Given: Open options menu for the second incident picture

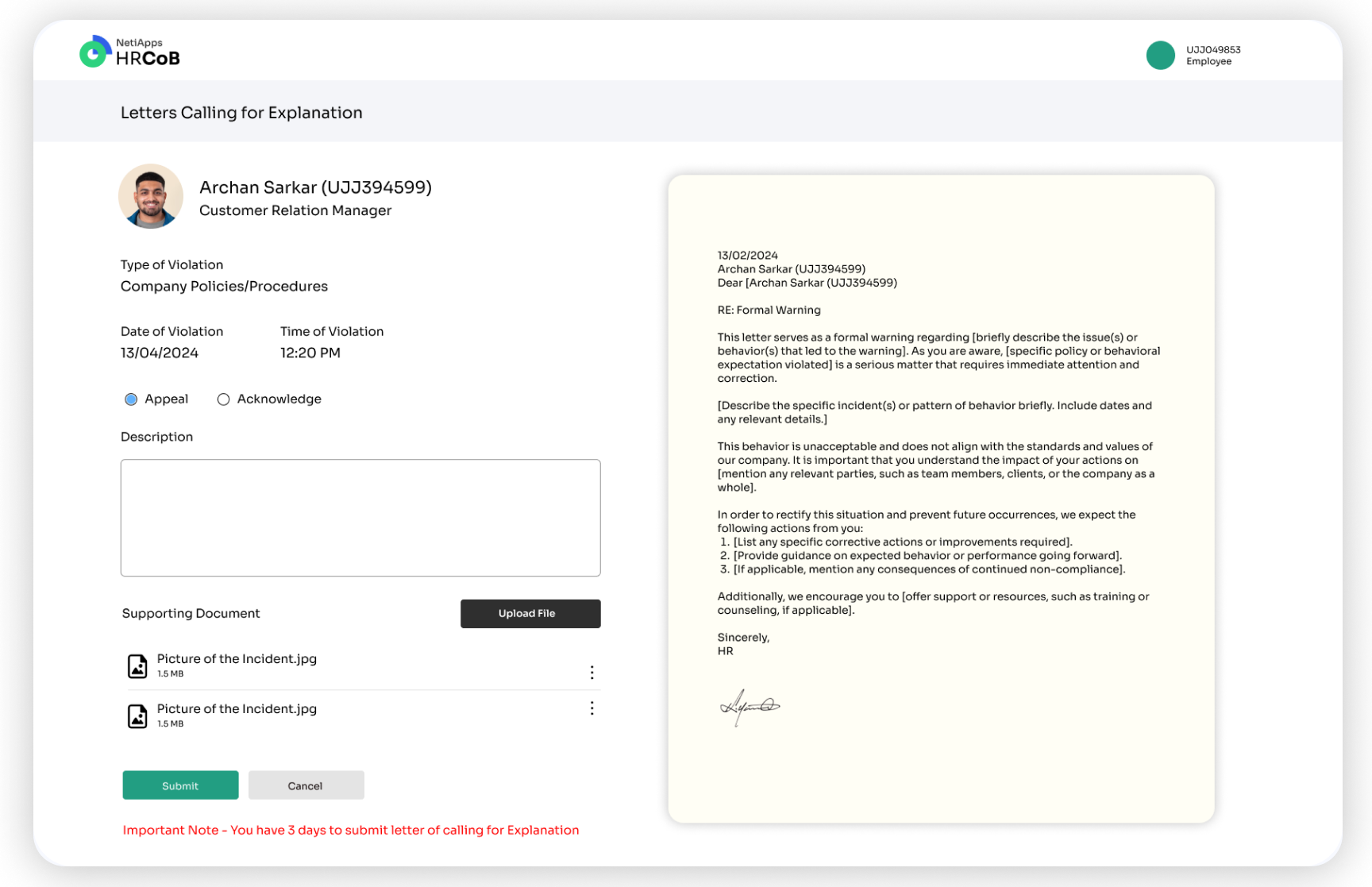Looking at the screenshot, I should (592, 708).
